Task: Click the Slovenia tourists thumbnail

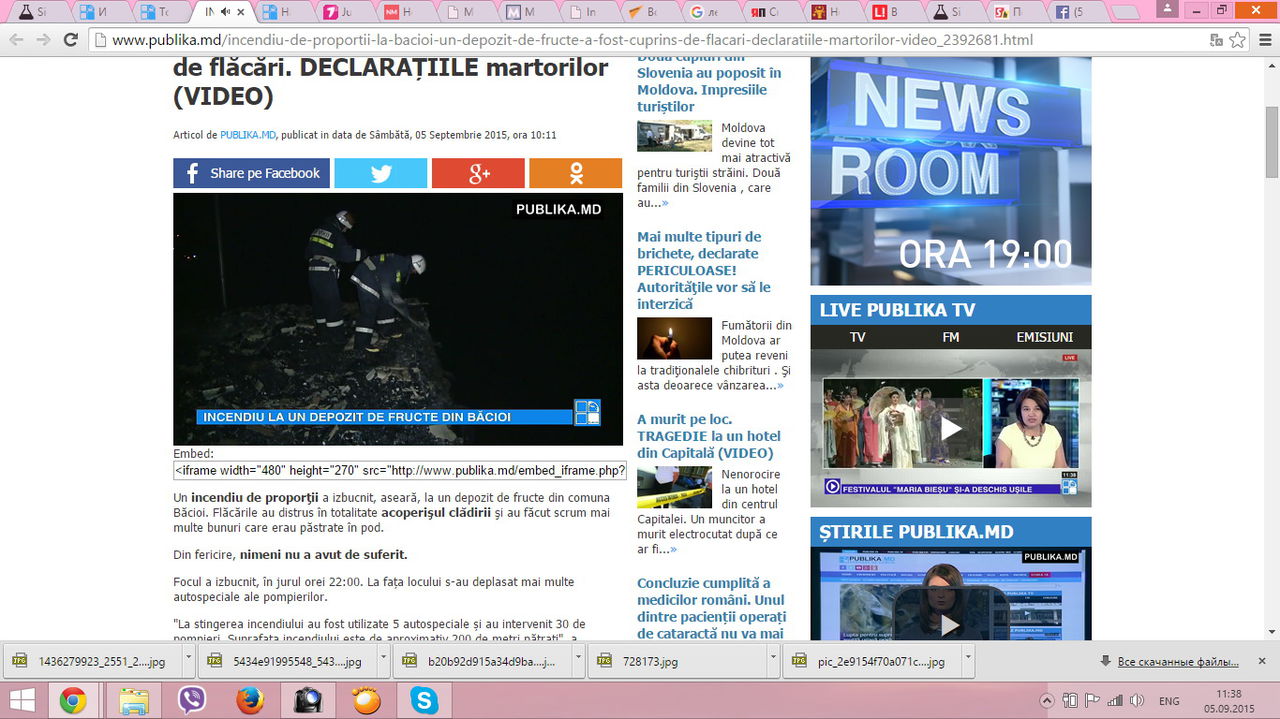Action: pos(674,135)
